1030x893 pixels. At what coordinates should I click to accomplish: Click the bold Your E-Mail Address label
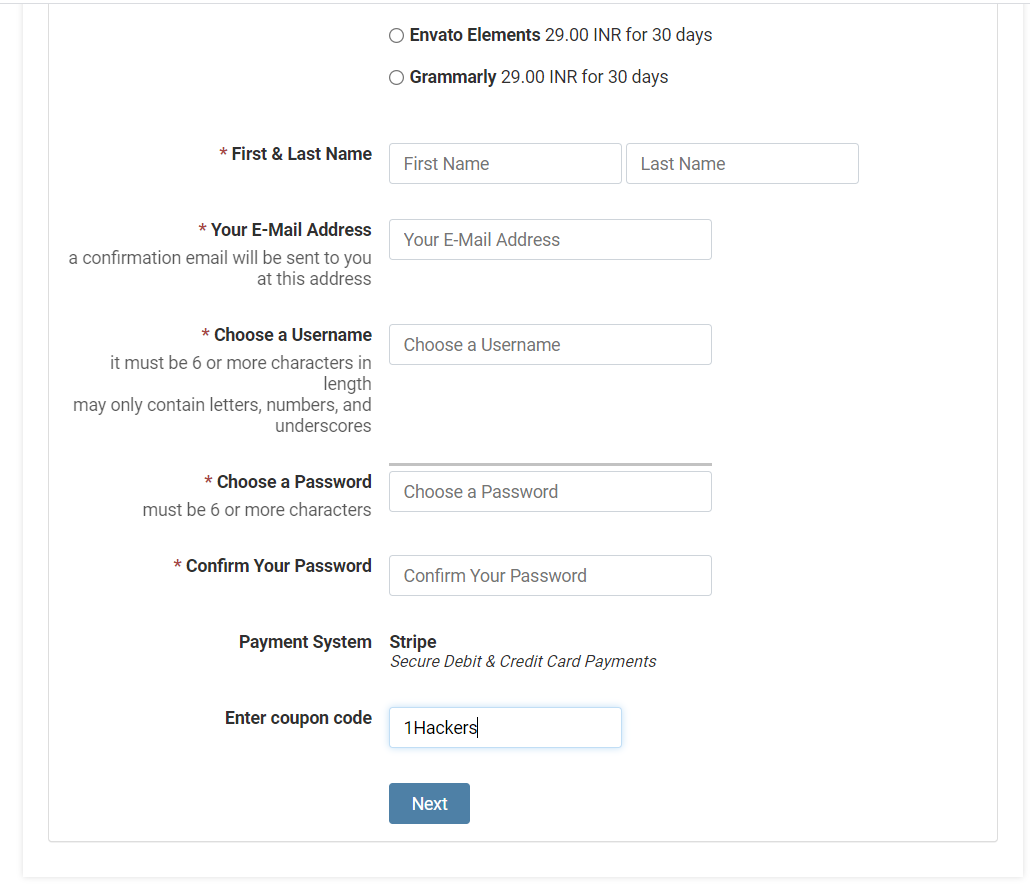291,230
